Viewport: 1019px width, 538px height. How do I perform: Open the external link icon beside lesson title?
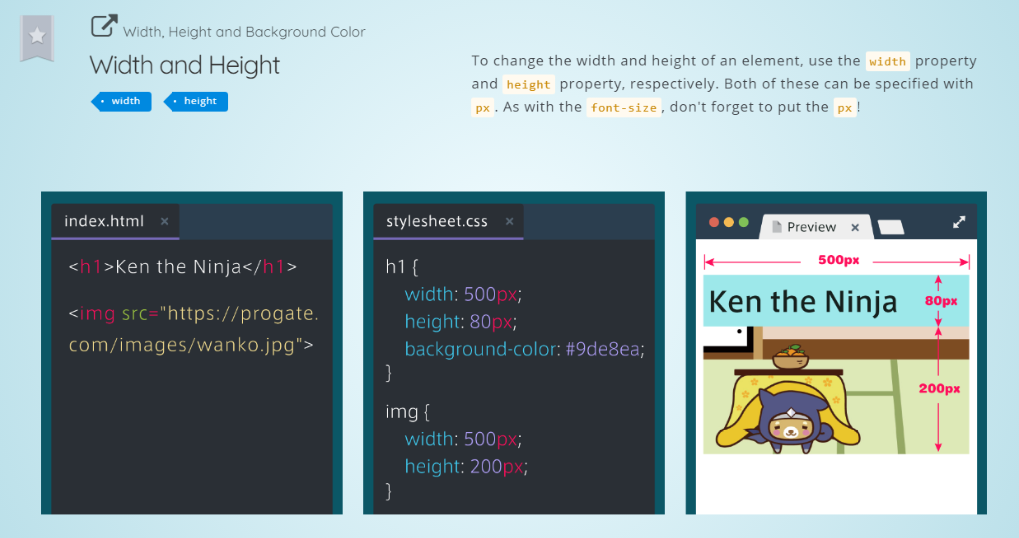point(104,26)
